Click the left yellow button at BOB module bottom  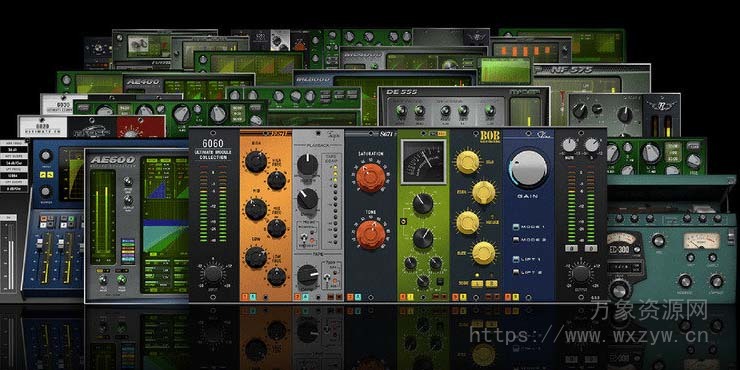point(477,283)
